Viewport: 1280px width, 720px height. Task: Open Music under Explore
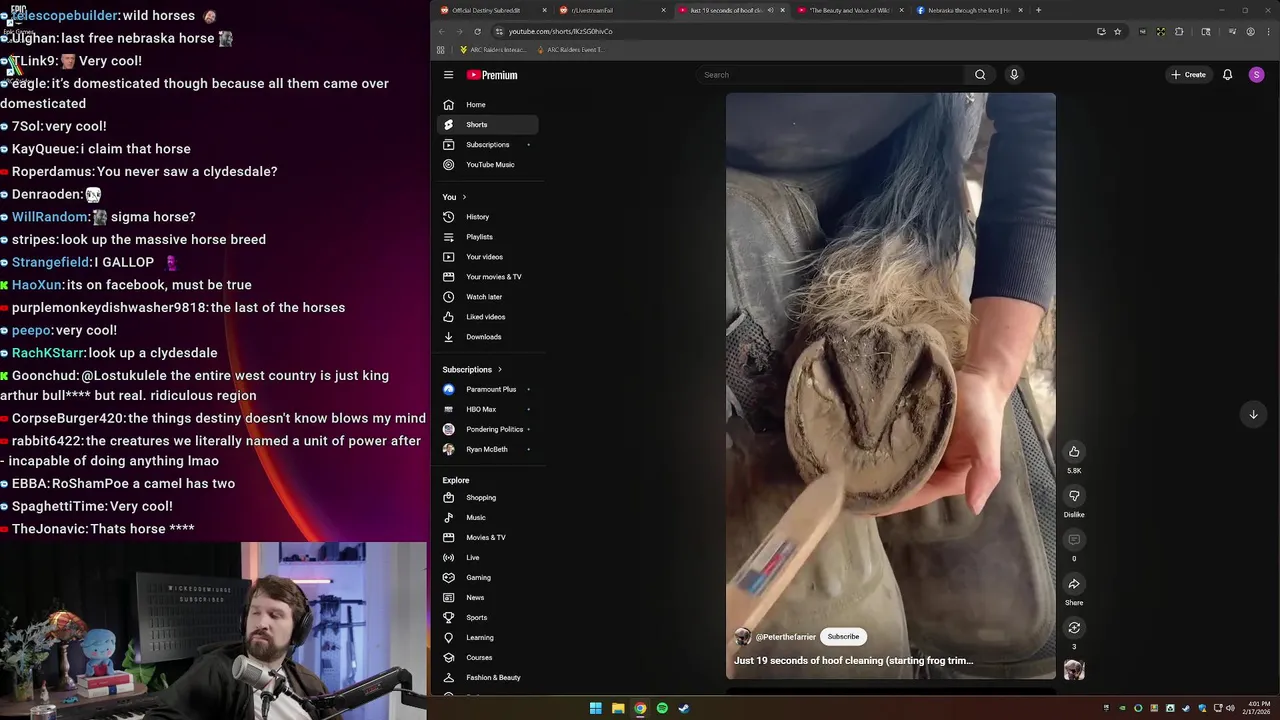click(488, 518)
